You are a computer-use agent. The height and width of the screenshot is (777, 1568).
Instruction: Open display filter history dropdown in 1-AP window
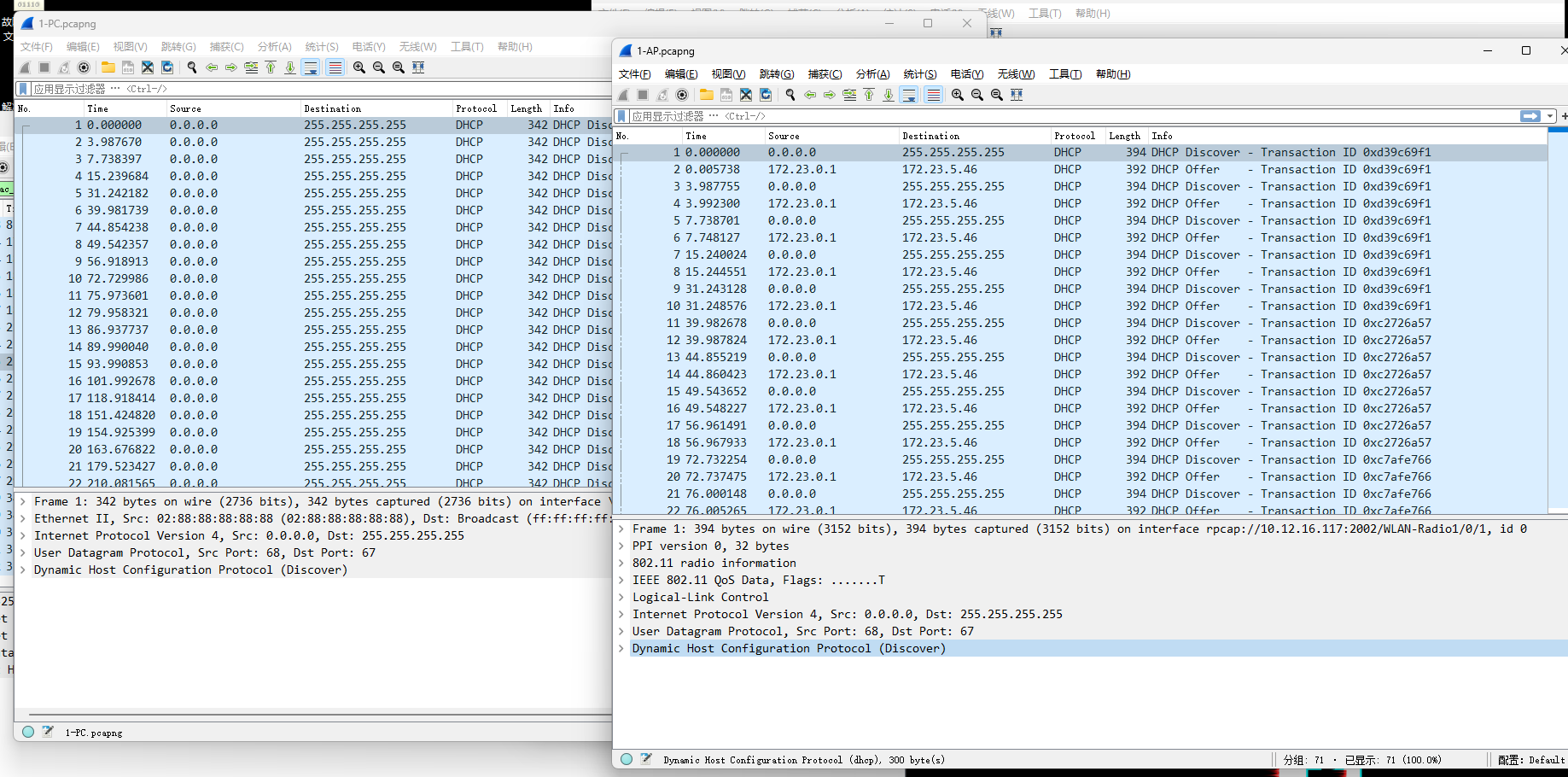(x=1550, y=116)
